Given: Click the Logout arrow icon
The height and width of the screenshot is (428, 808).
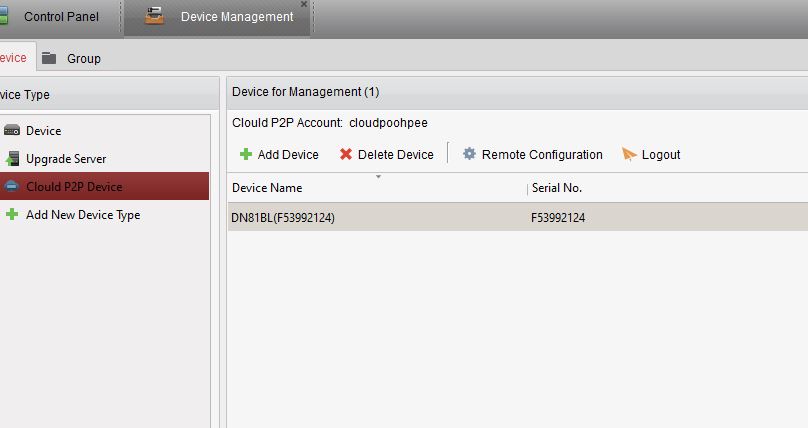Looking at the screenshot, I should click(x=629, y=154).
